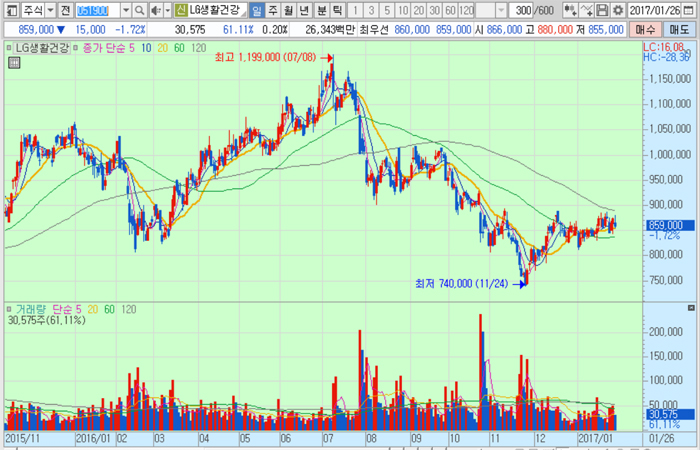Viewport: 700px width, 450px height.
Task: Click the 매도 sell button
Action: [678, 30]
